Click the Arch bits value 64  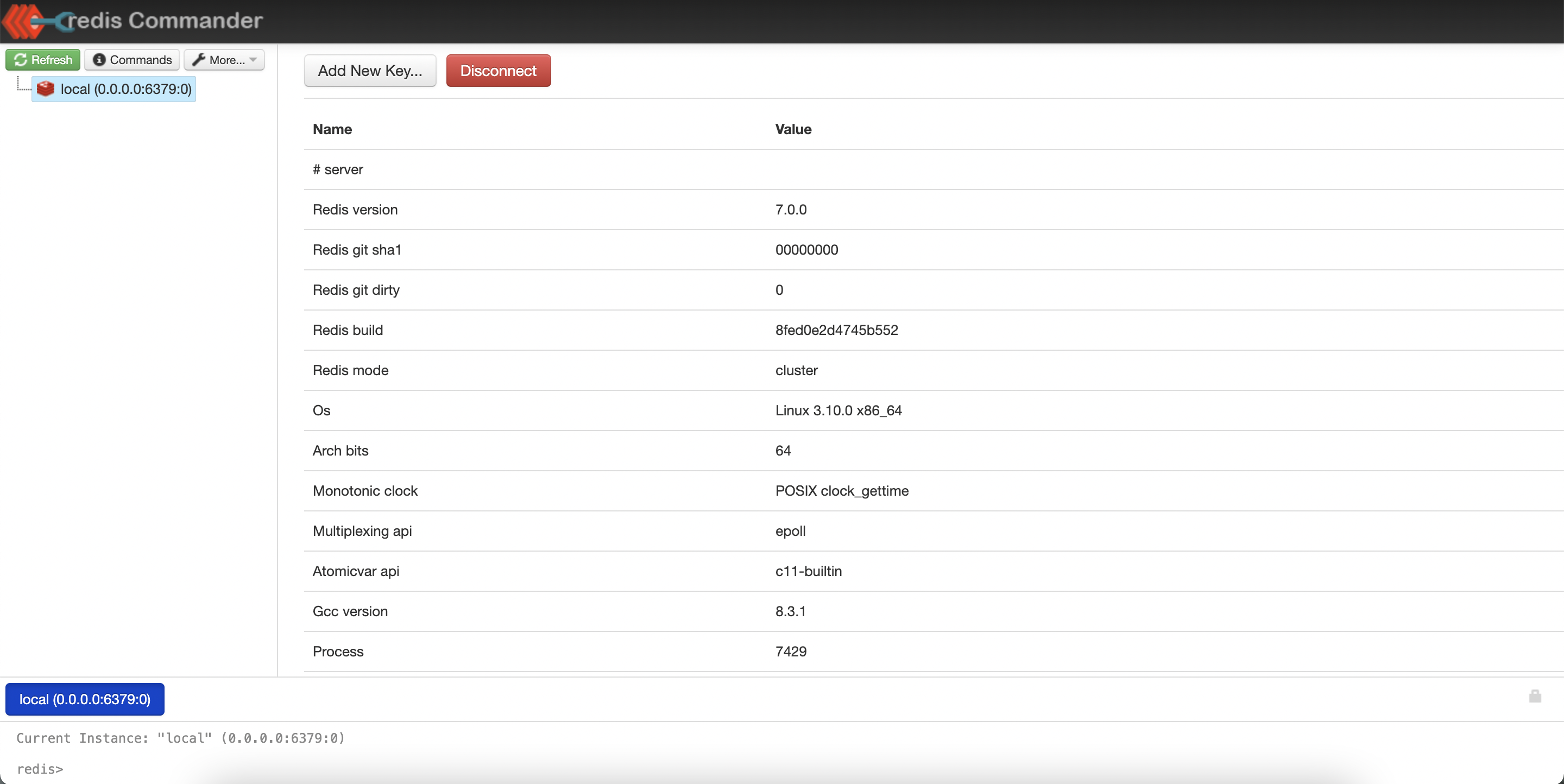pyautogui.click(x=783, y=450)
